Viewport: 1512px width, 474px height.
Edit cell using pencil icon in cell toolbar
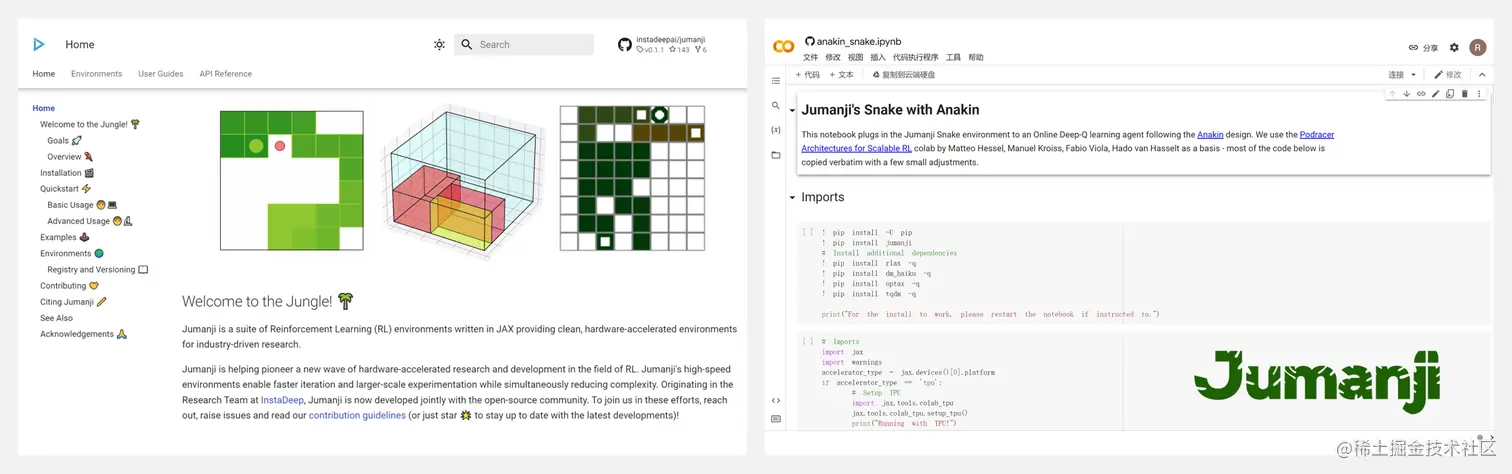tap(1436, 94)
